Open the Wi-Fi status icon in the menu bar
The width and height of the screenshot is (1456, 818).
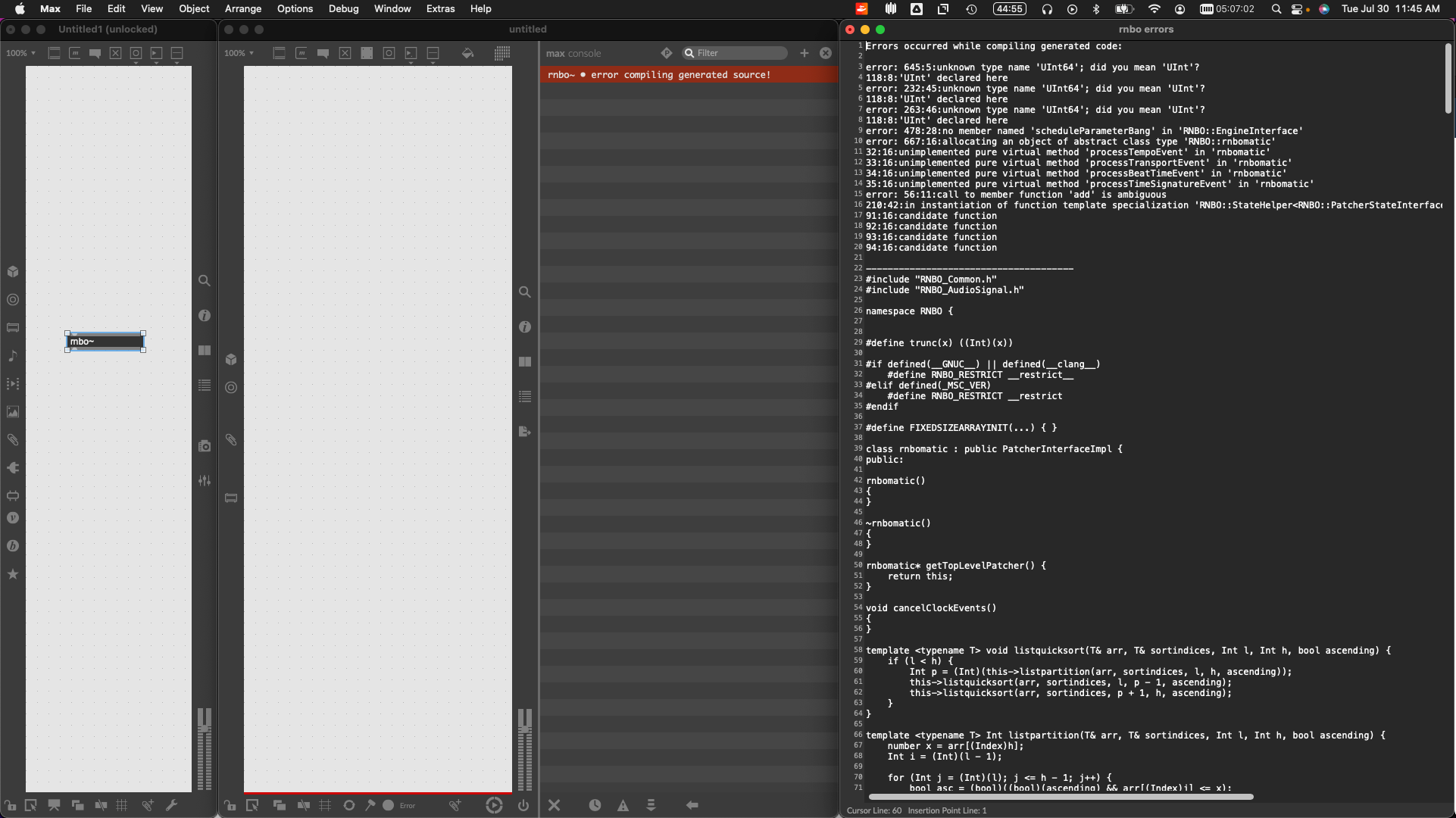(1154, 8)
